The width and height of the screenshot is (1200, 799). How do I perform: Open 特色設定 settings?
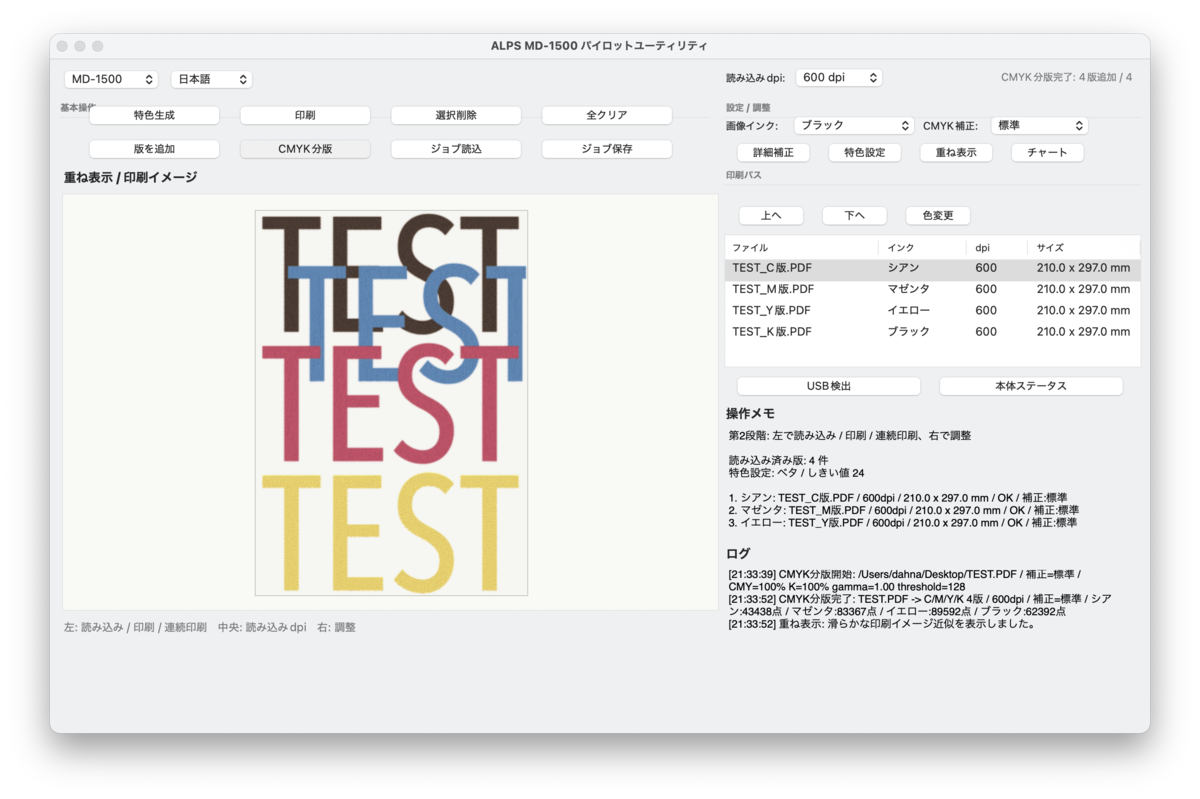pyautogui.click(x=865, y=153)
